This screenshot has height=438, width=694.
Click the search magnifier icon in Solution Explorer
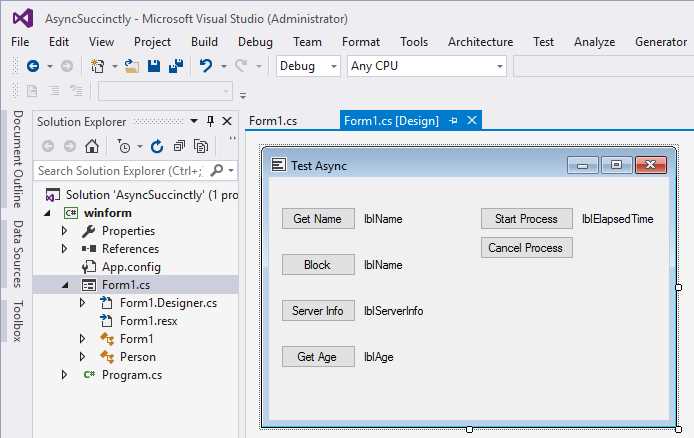(x=217, y=170)
